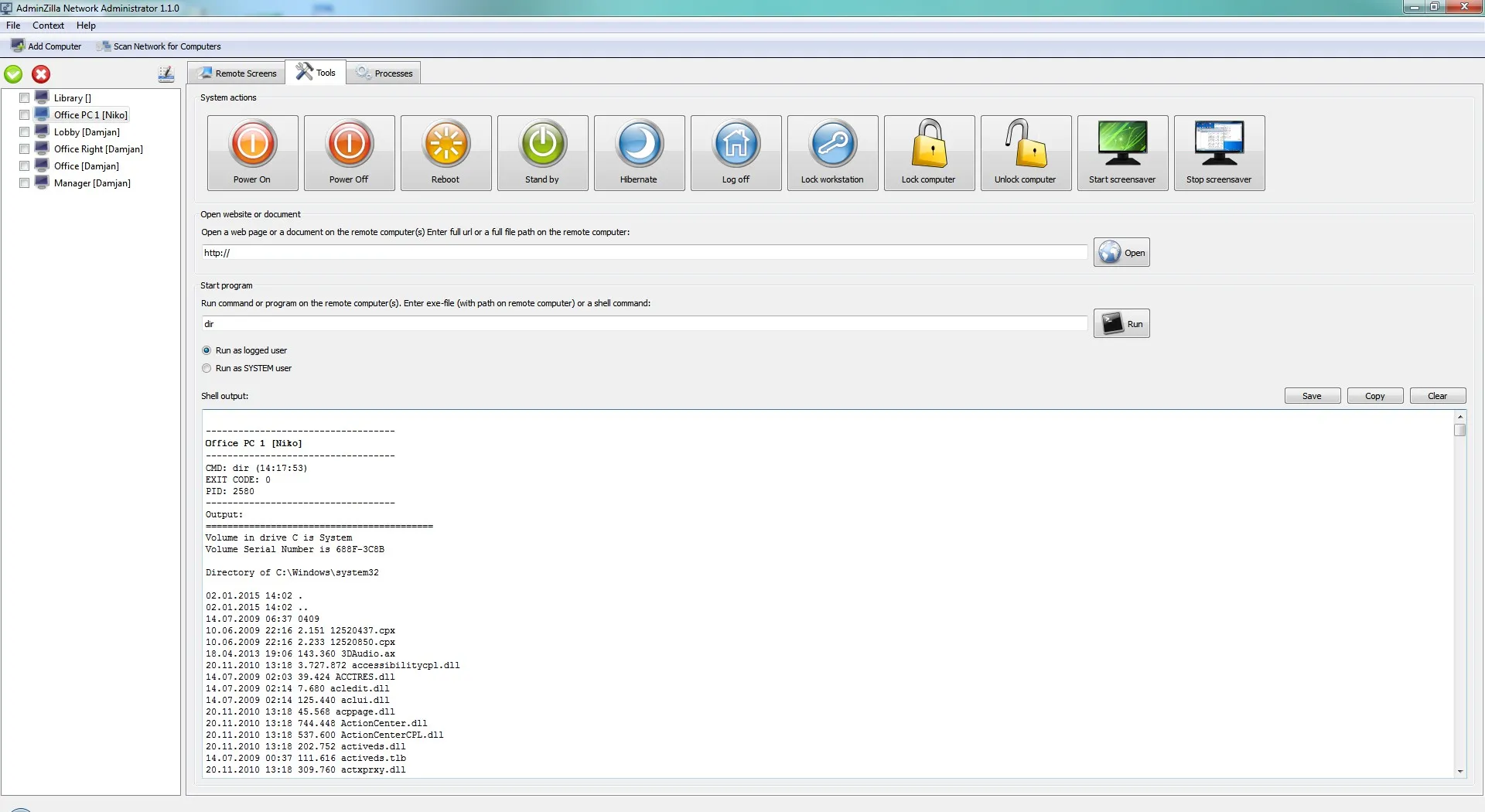Click 'accessibilitycpl.dll' output line
Viewport: 1485px width, 812px height.
(333, 665)
